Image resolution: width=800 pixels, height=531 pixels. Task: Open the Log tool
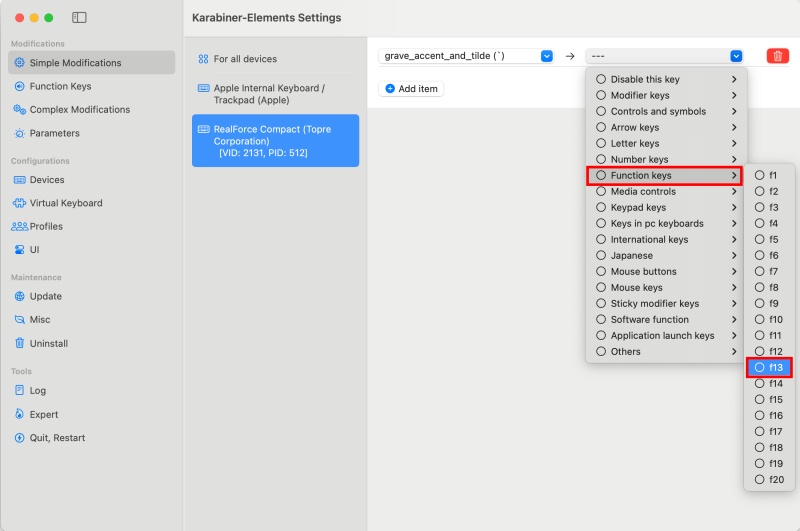[38, 390]
